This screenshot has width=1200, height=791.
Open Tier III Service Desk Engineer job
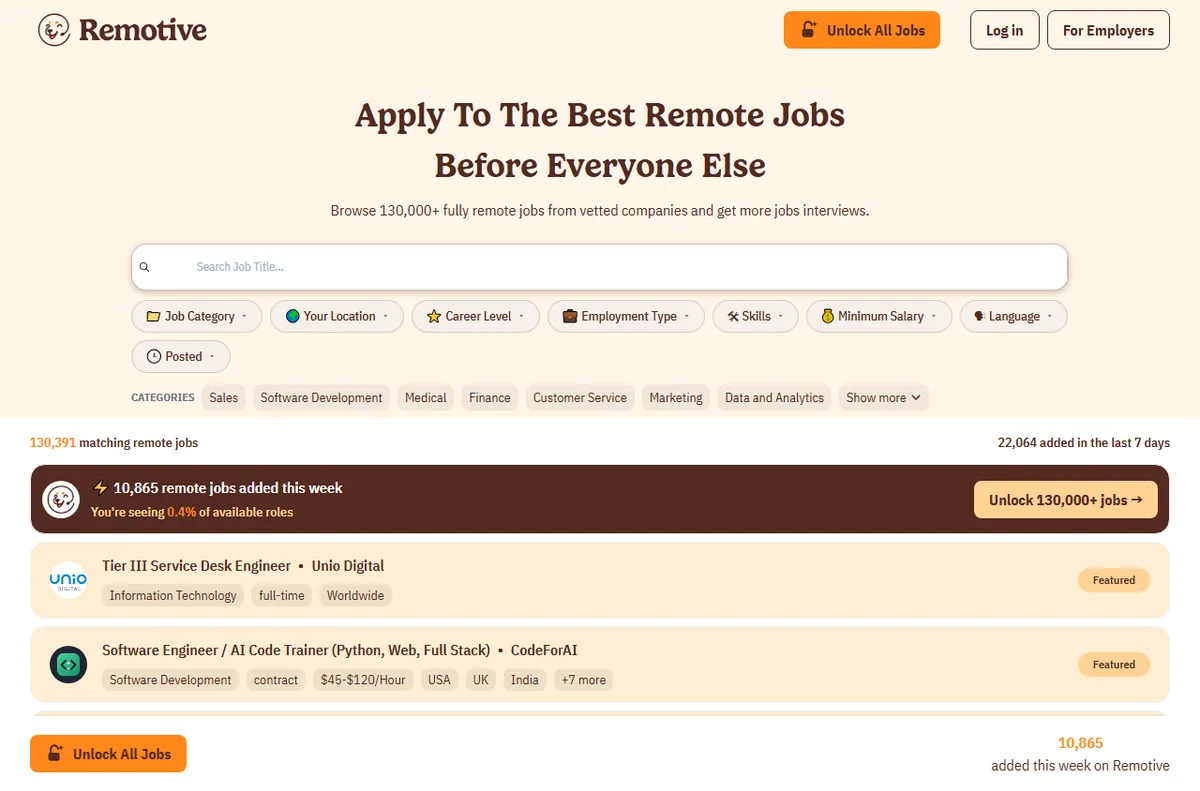(197, 566)
